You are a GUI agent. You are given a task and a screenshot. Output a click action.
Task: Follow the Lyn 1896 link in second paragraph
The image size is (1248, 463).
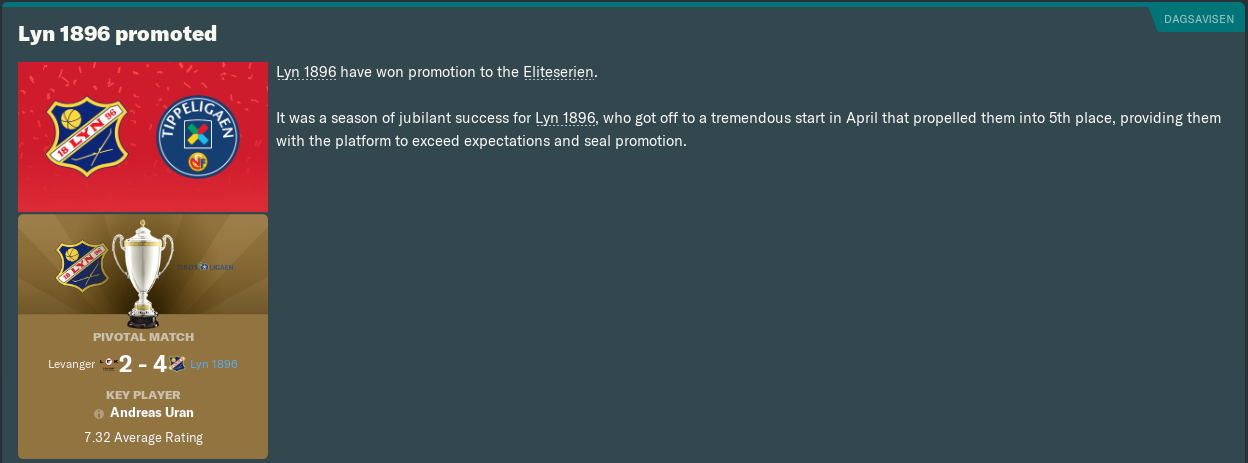(x=565, y=118)
